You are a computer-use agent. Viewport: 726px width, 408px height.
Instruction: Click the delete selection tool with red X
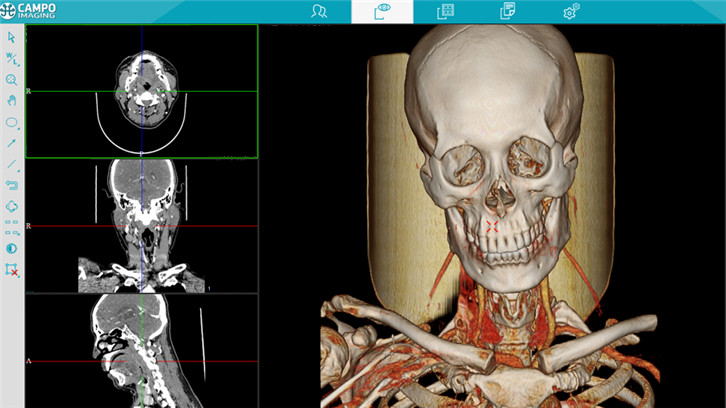(x=12, y=270)
